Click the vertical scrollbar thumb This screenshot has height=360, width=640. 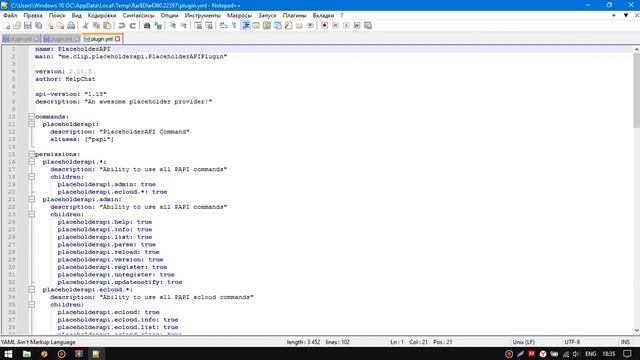636,90
